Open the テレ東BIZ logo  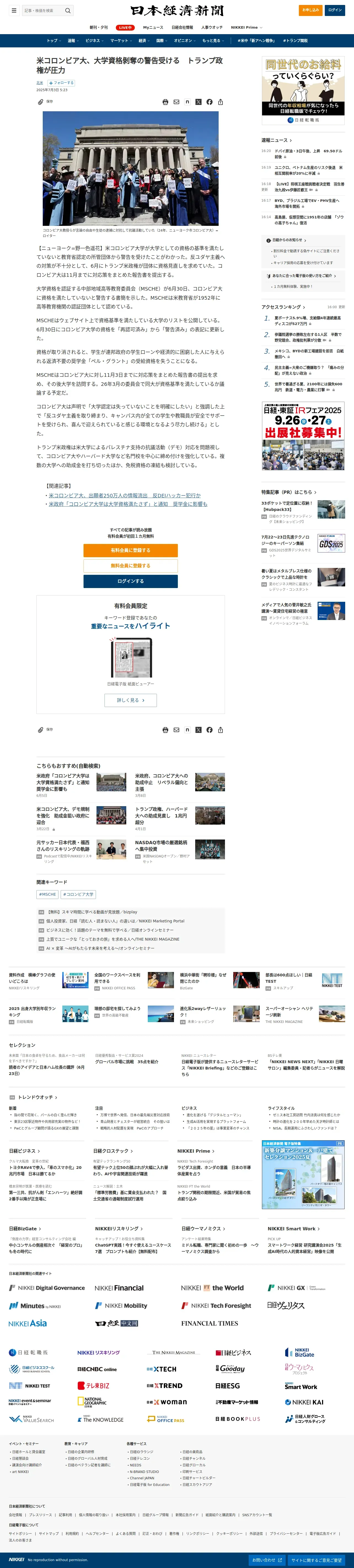click(93, 1385)
